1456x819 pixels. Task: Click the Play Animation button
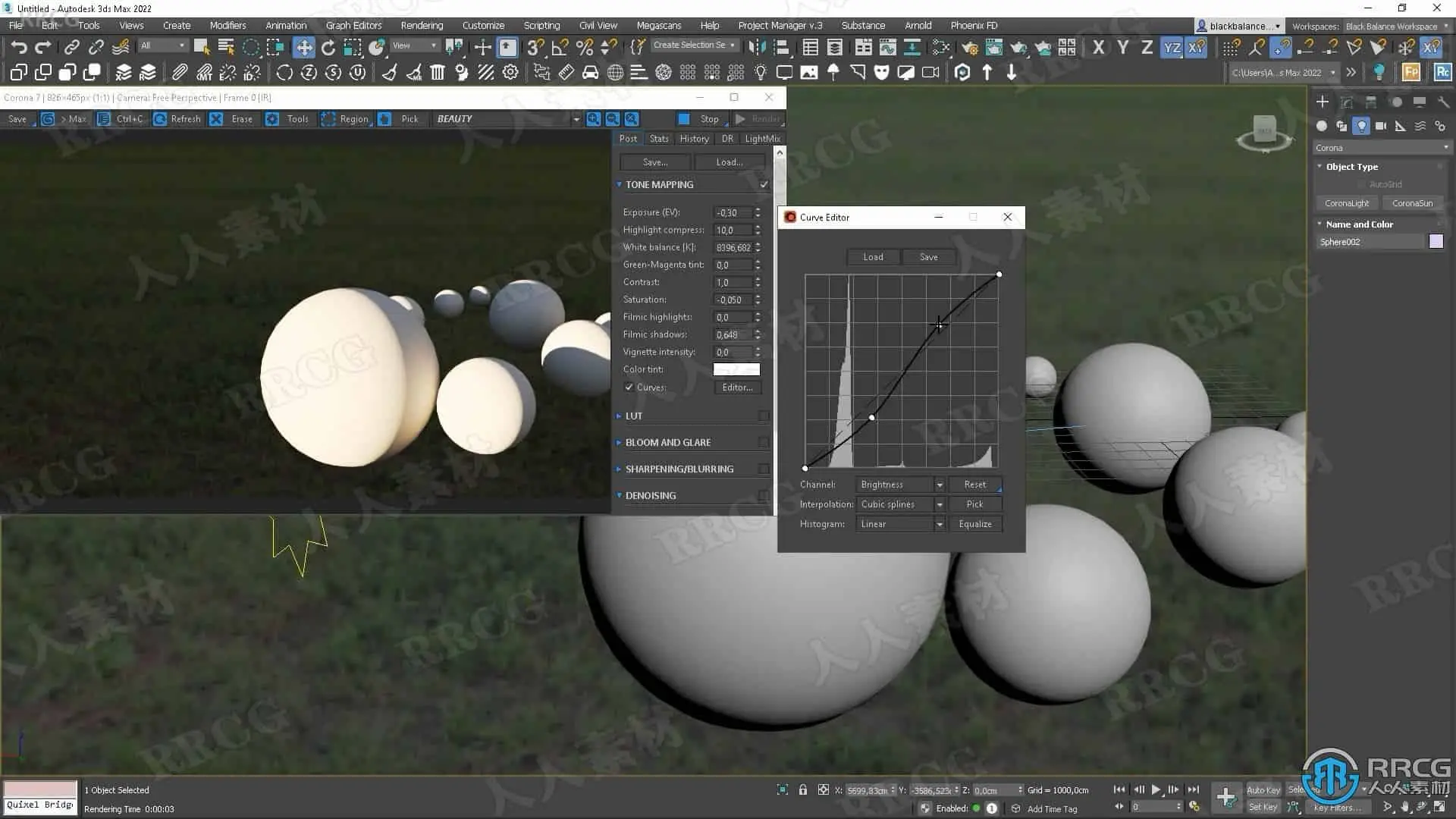[1156, 789]
